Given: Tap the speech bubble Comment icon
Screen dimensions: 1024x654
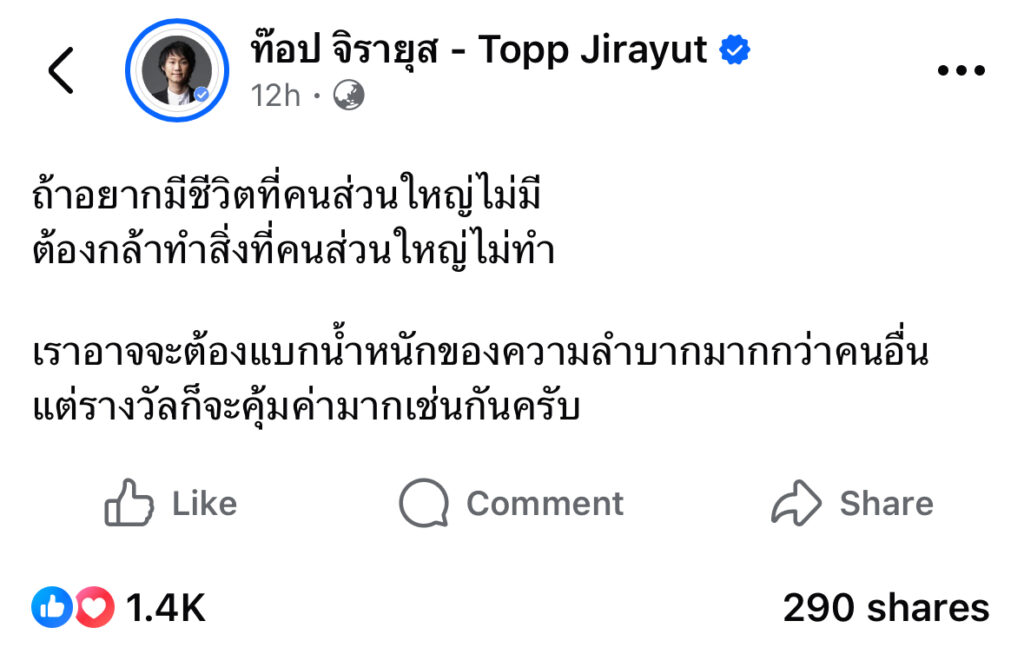Looking at the screenshot, I should coord(424,502).
